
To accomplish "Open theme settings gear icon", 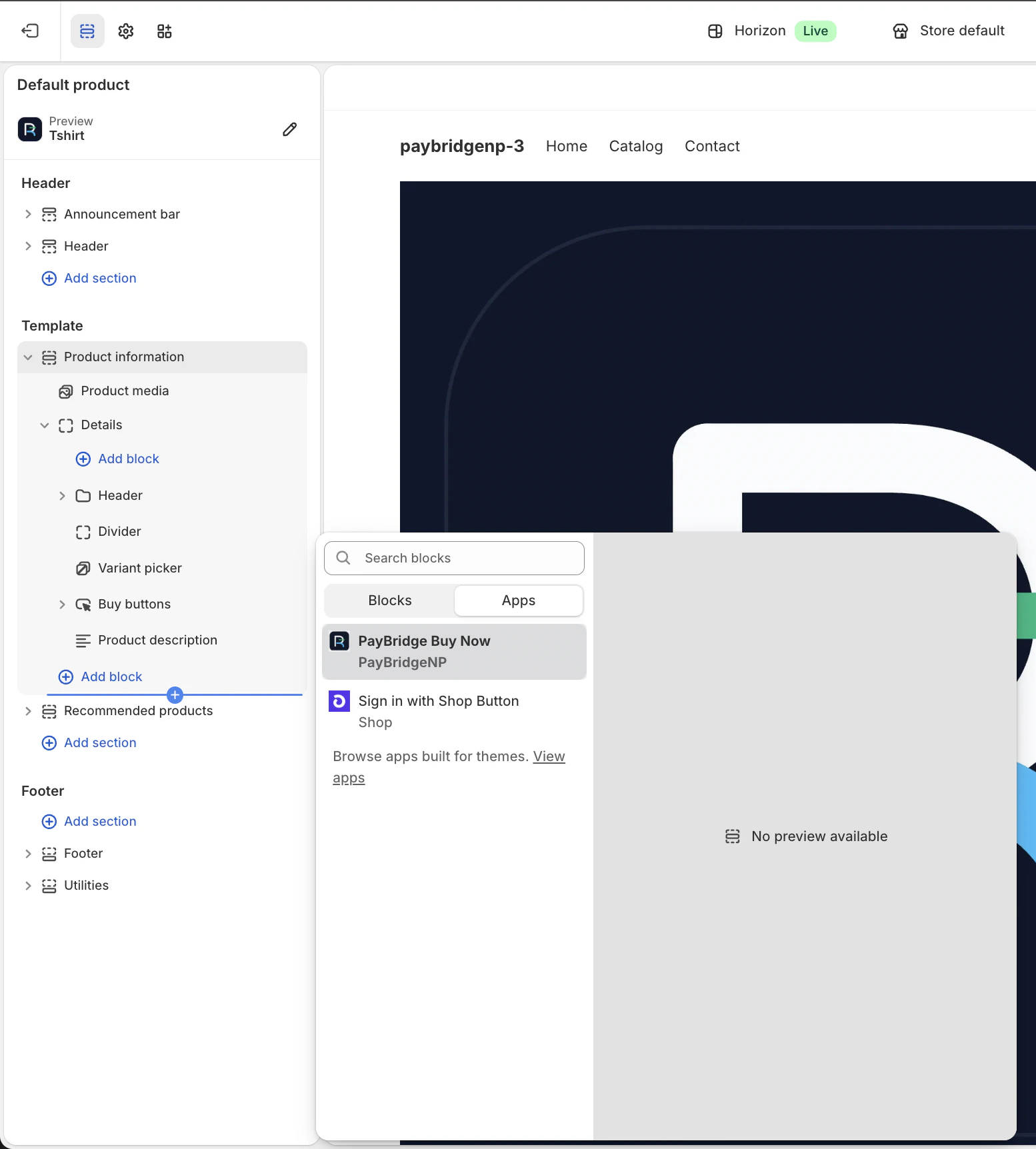I will [126, 31].
